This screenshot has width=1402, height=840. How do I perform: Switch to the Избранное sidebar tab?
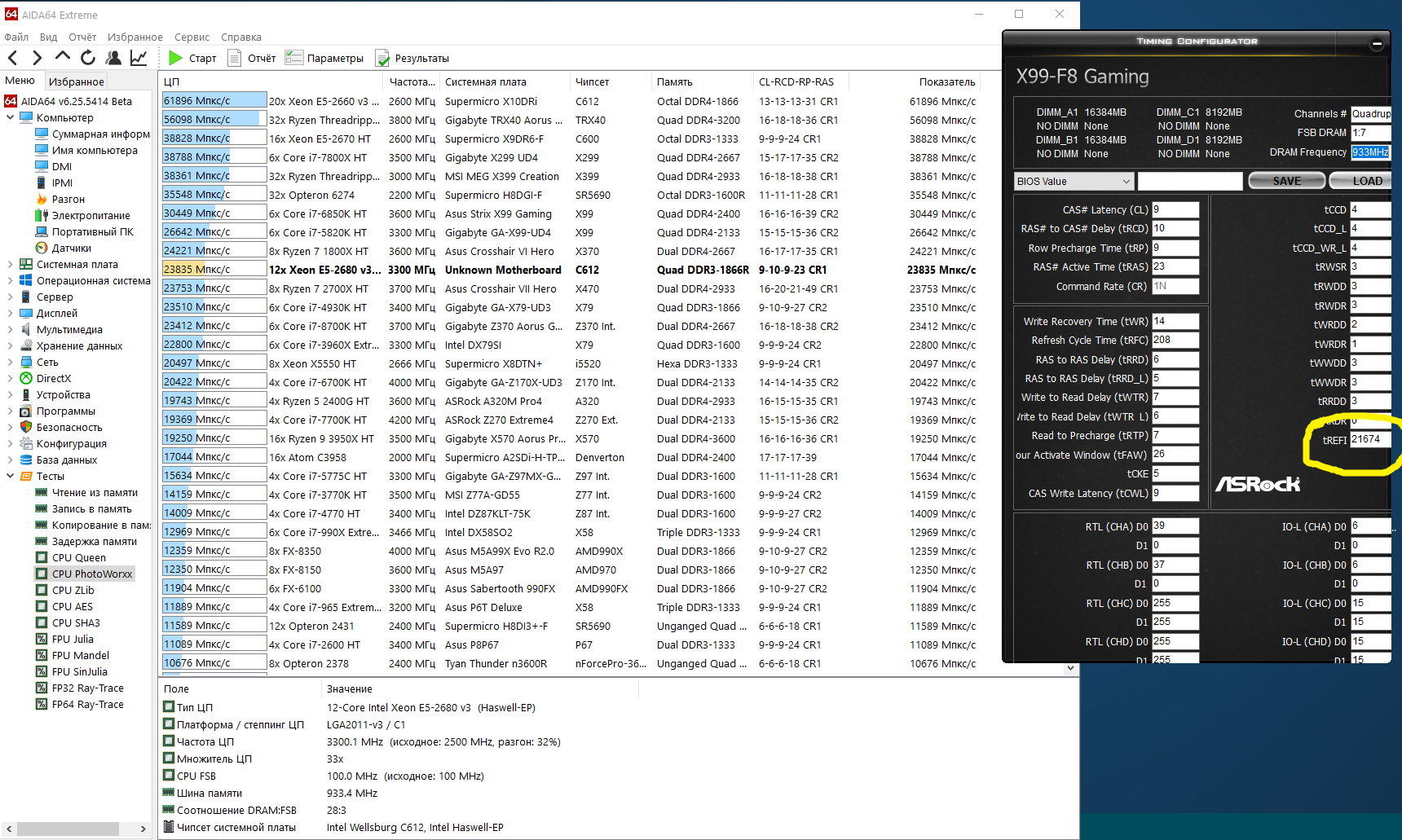coord(77,81)
